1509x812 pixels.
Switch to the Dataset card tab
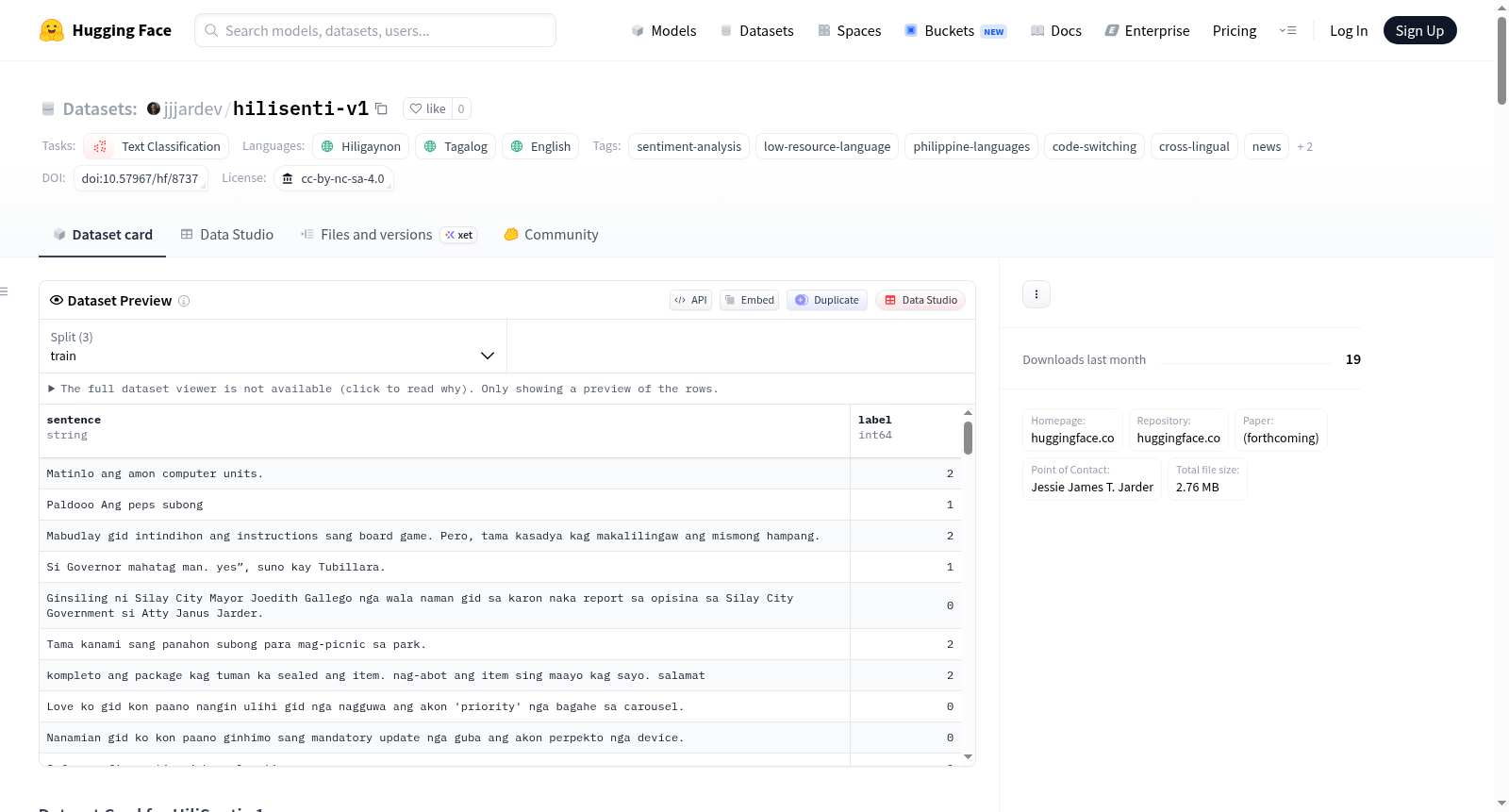(102, 235)
